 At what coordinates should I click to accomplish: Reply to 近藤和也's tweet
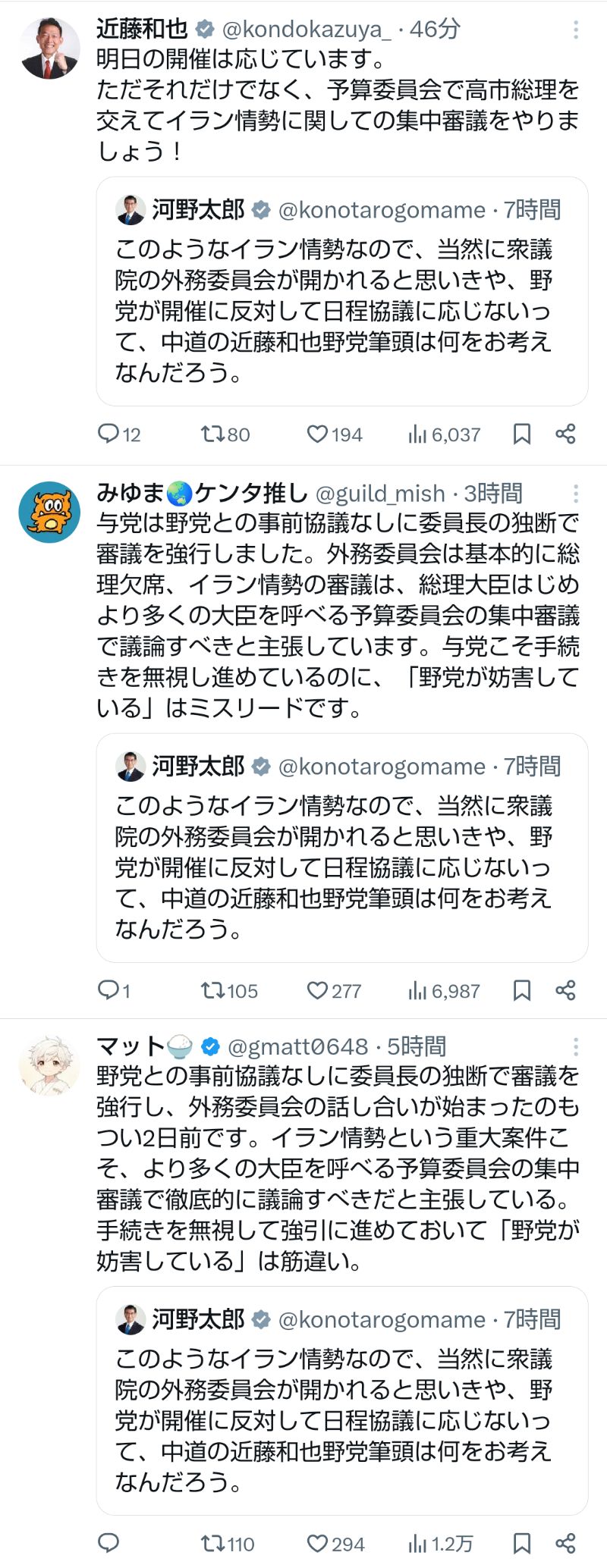tap(109, 434)
